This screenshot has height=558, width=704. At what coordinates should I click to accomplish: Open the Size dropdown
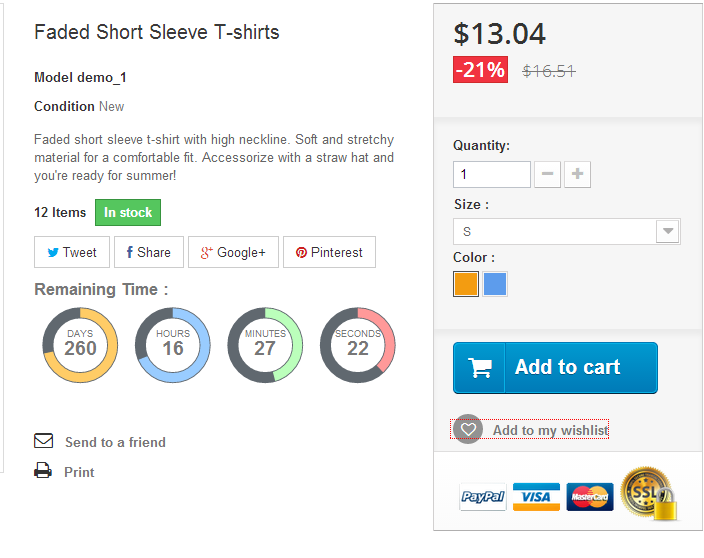coord(567,232)
